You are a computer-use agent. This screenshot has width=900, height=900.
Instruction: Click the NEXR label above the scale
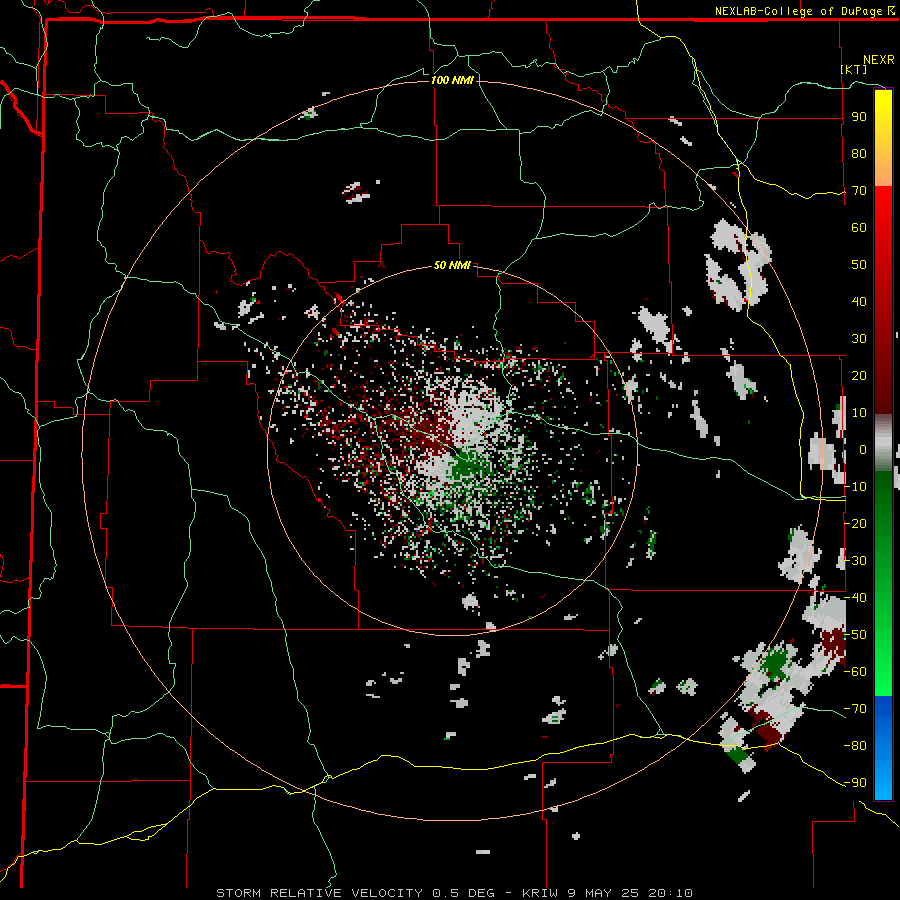(x=879, y=60)
